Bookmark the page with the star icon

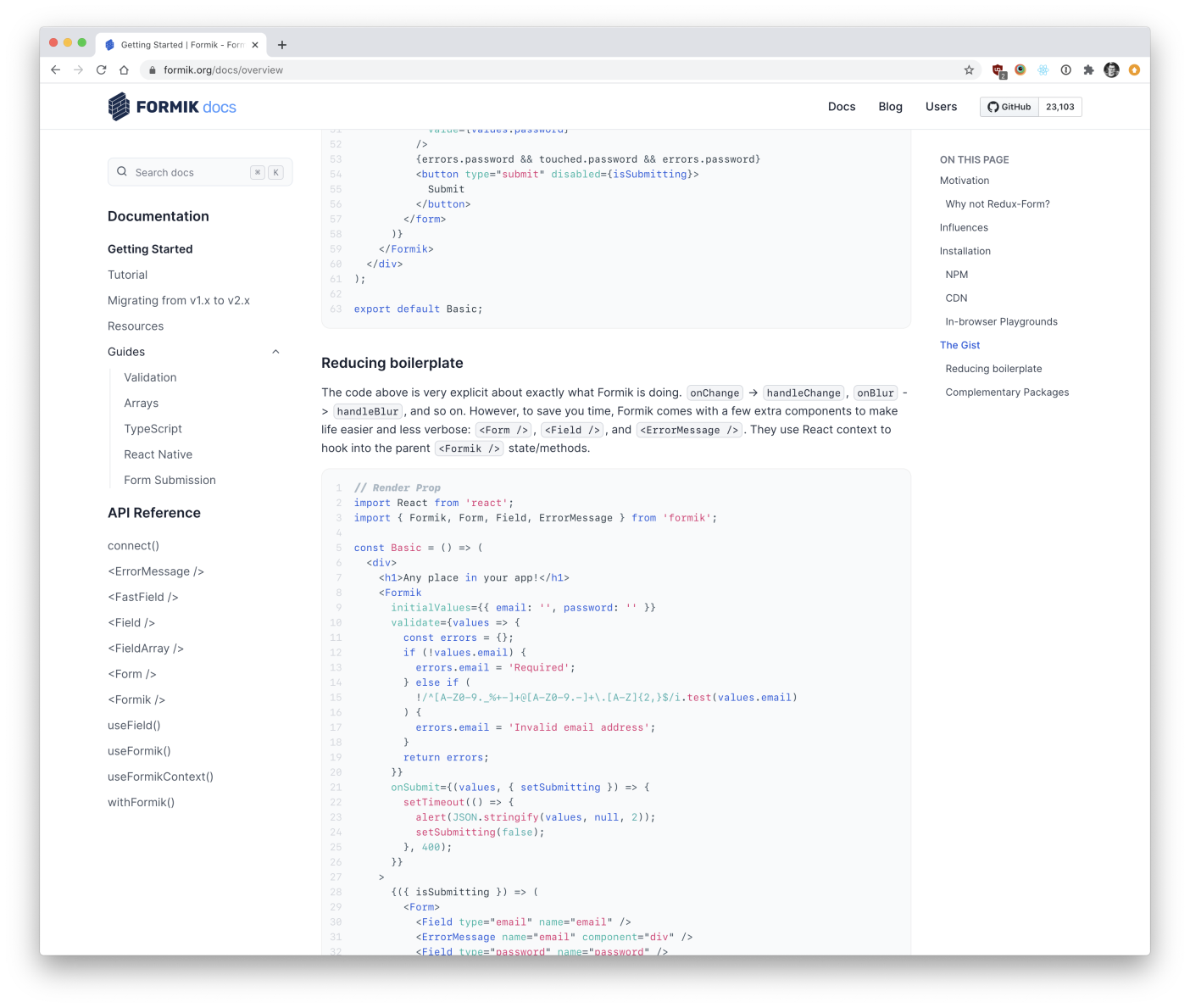pos(969,70)
